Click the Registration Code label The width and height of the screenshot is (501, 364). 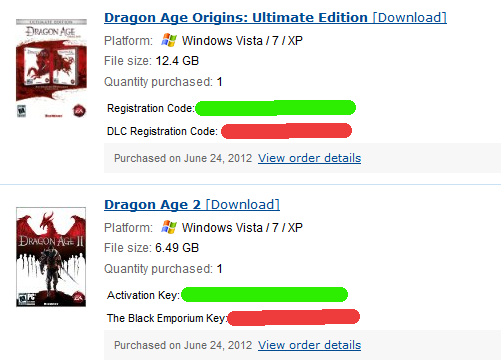pos(151,108)
